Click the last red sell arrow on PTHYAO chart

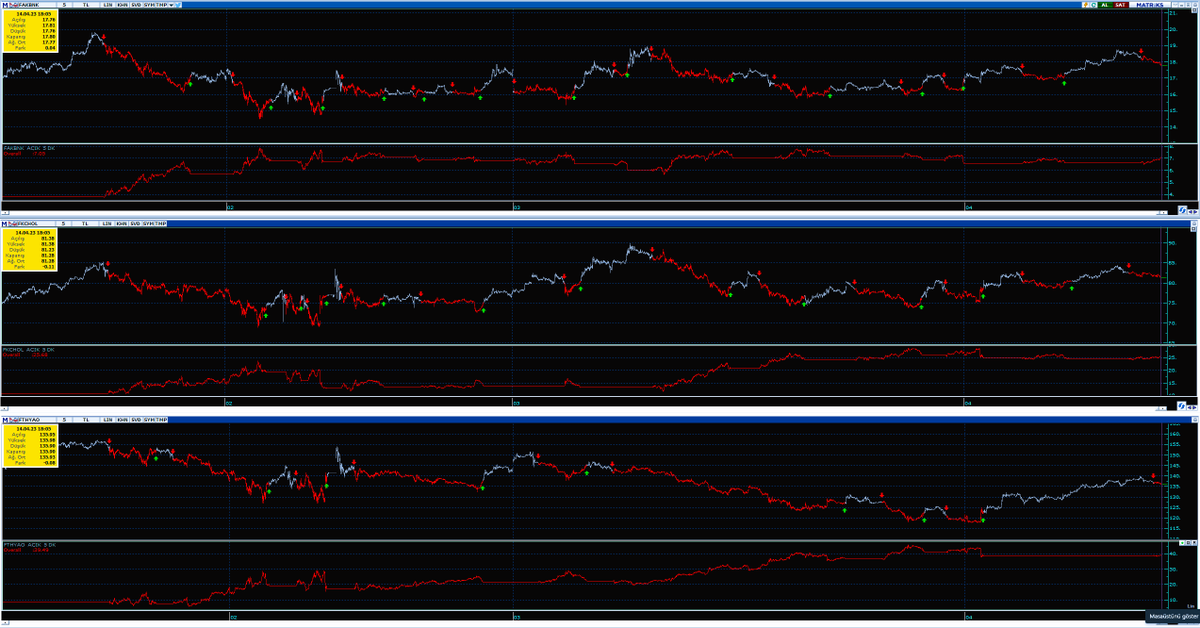1153,475
